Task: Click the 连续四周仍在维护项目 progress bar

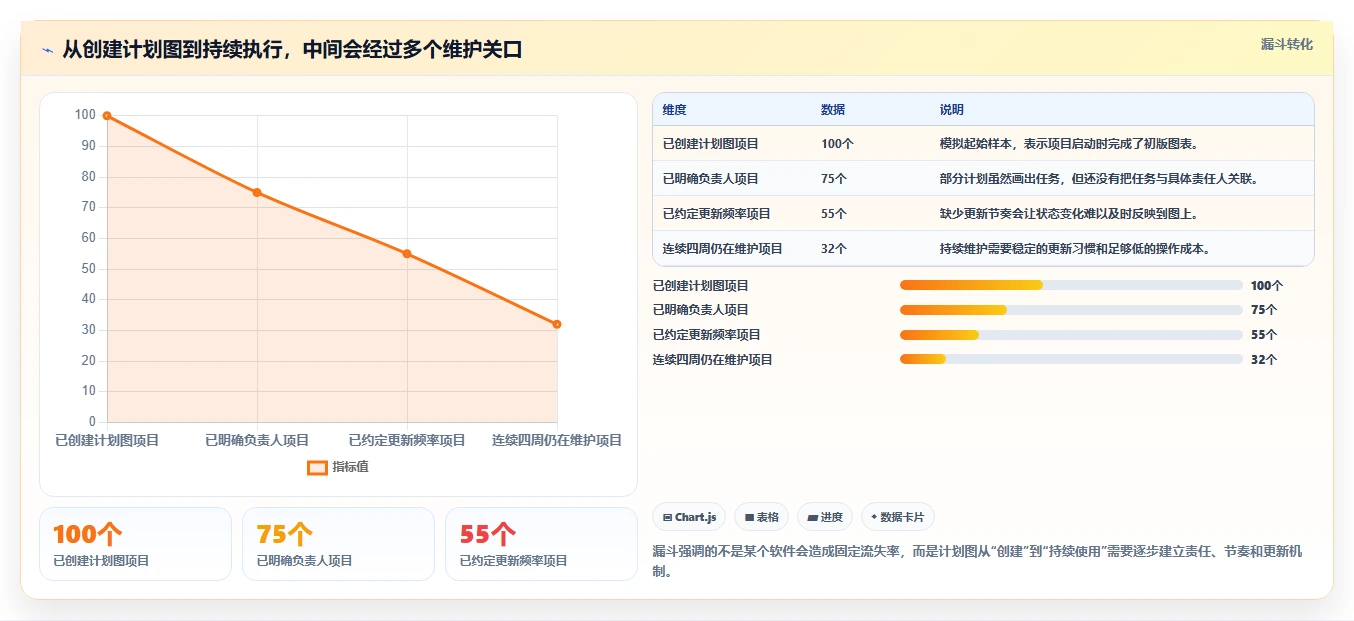Action: [x=1071, y=360]
